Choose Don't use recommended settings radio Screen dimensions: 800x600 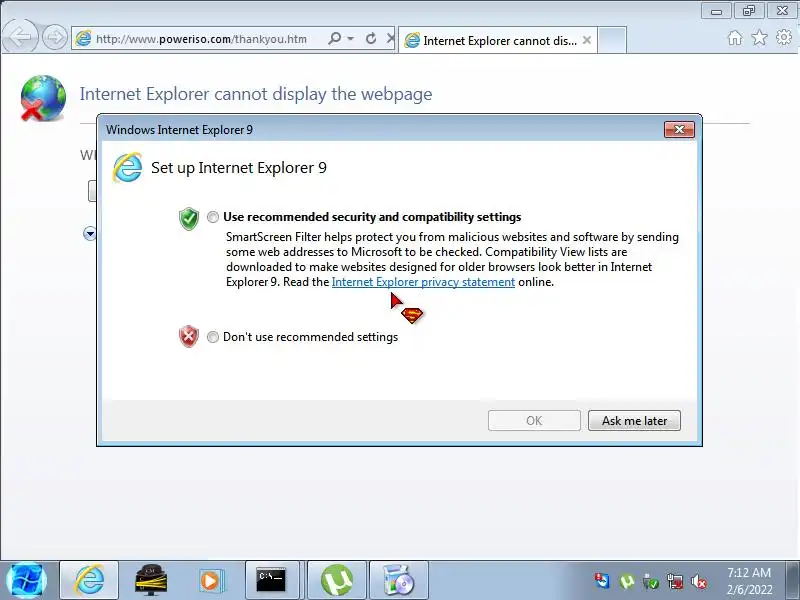[213, 337]
